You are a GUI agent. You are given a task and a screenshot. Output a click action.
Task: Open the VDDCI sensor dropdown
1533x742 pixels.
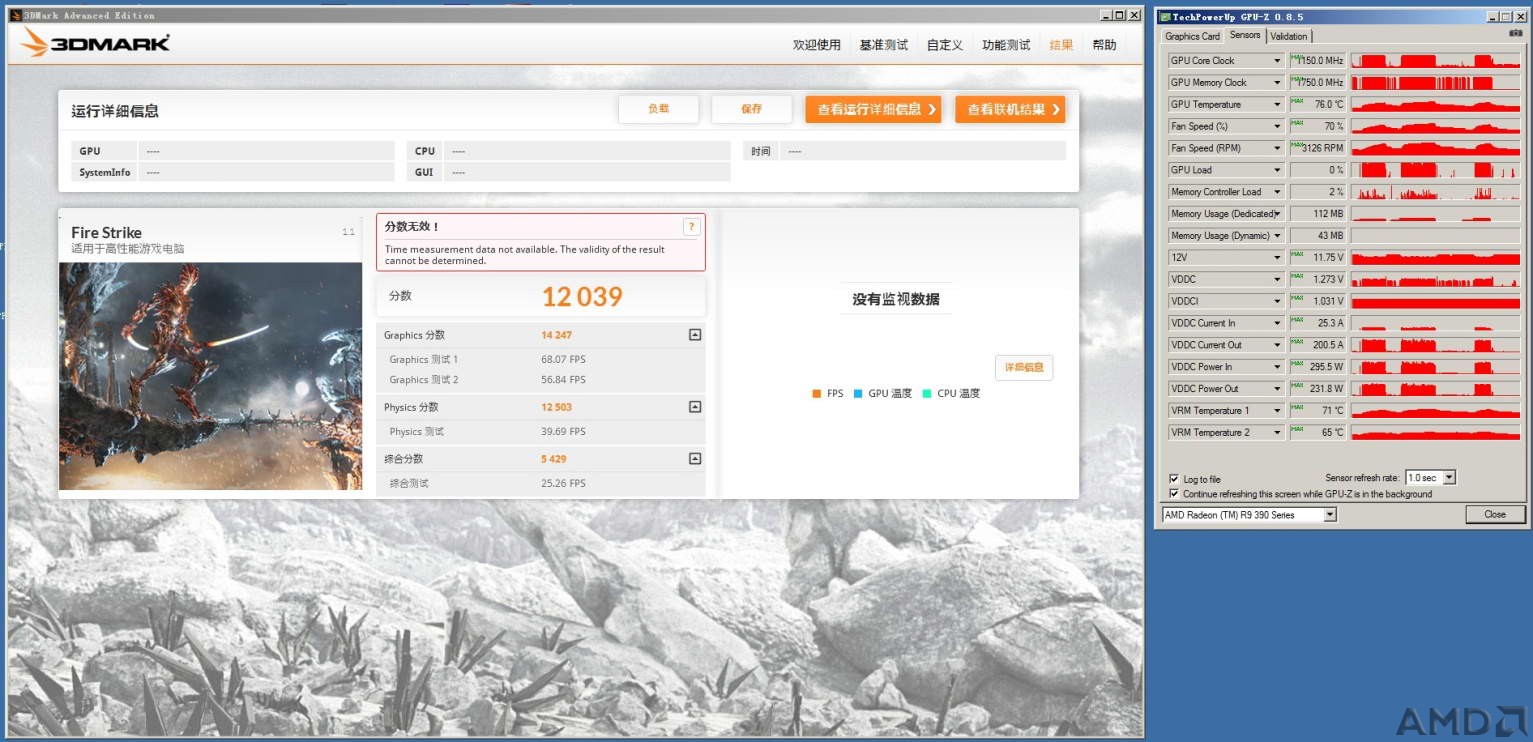pyautogui.click(x=1277, y=301)
